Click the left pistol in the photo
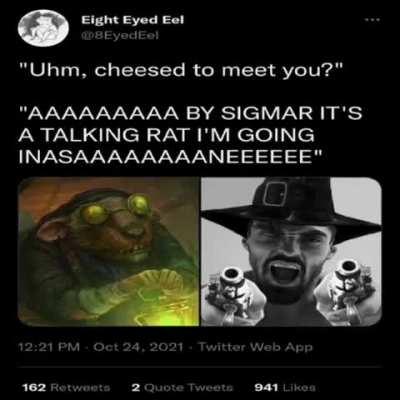400x400 pixels. point(230,293)
